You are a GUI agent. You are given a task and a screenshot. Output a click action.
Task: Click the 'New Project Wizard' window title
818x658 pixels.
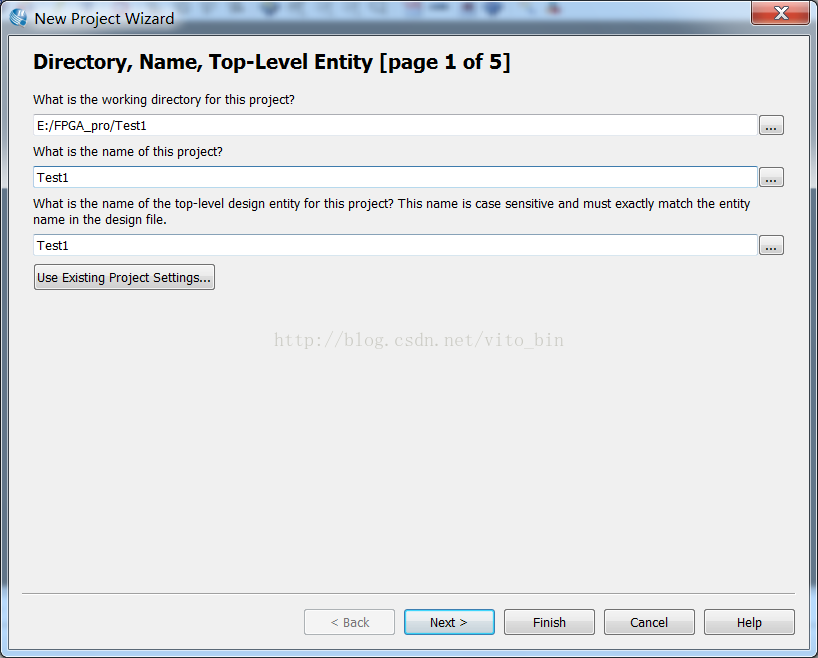tap(104, 19)
